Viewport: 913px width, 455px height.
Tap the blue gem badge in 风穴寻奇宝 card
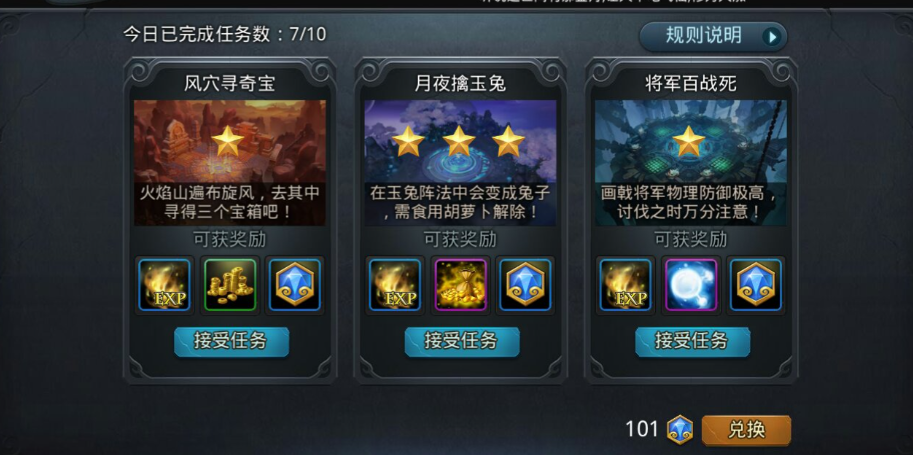tap(295, 285)
